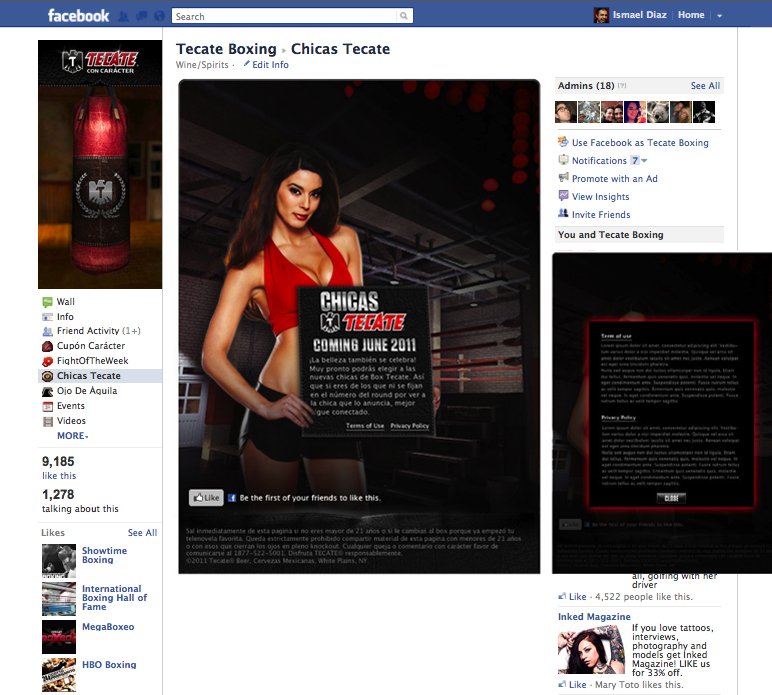Click Promote with an Ad
The height and width of the screenshot is (695, 772).
tap(614, 179)
